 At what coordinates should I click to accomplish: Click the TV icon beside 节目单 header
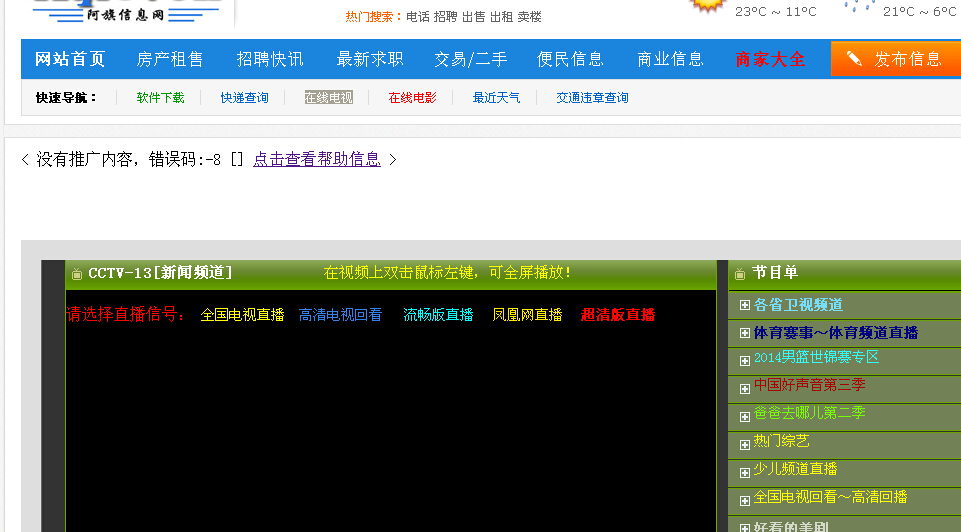[x=740, y=274]
